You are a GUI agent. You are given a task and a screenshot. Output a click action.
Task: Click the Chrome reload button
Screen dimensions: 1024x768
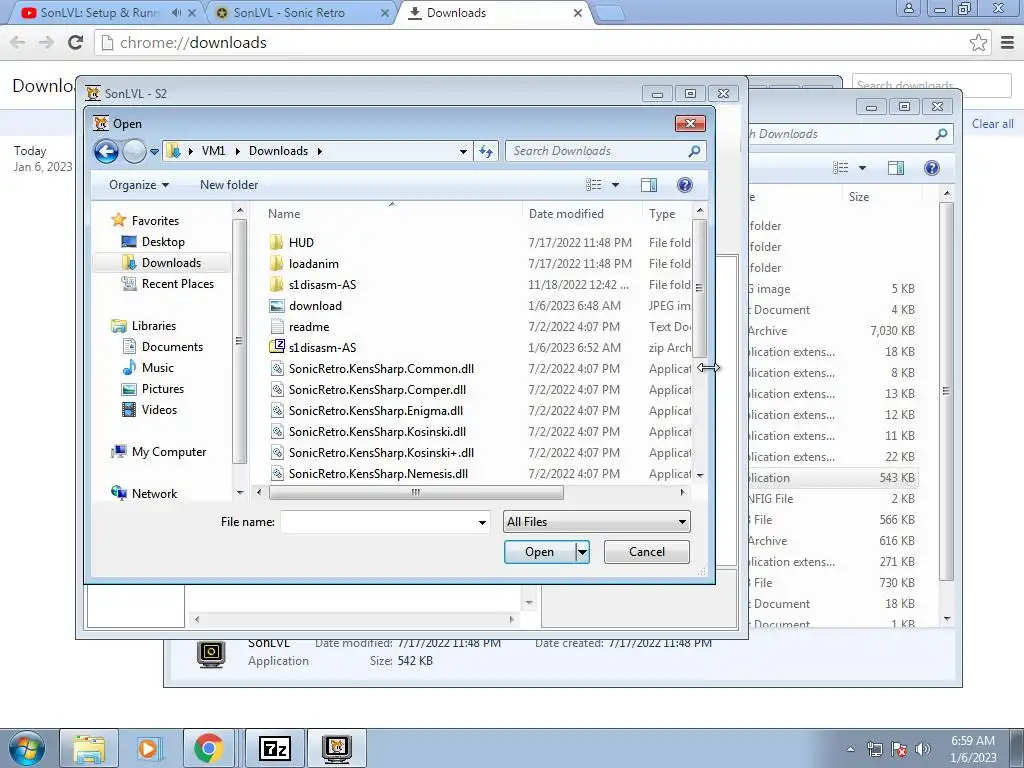point(76,42)
